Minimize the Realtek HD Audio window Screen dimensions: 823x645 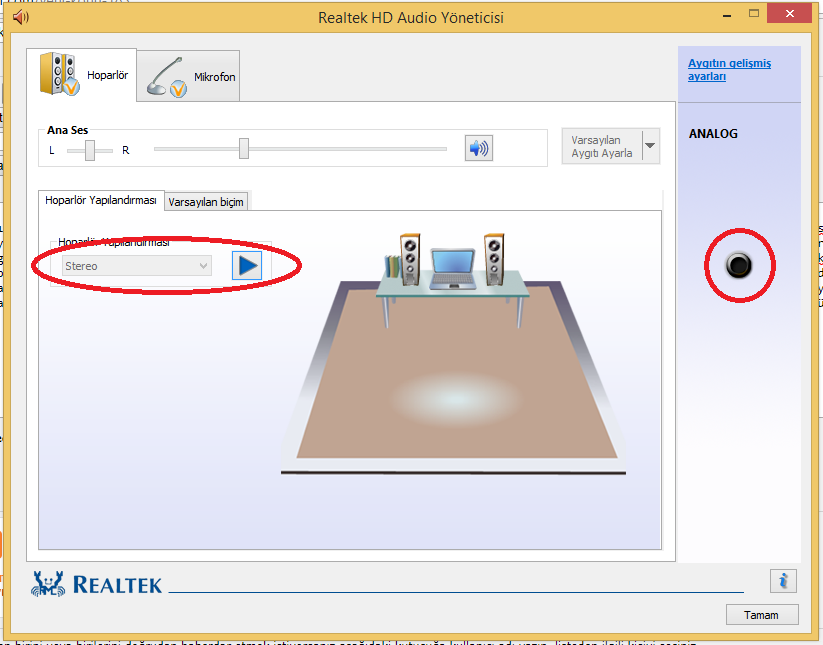[x=727, y=16]
